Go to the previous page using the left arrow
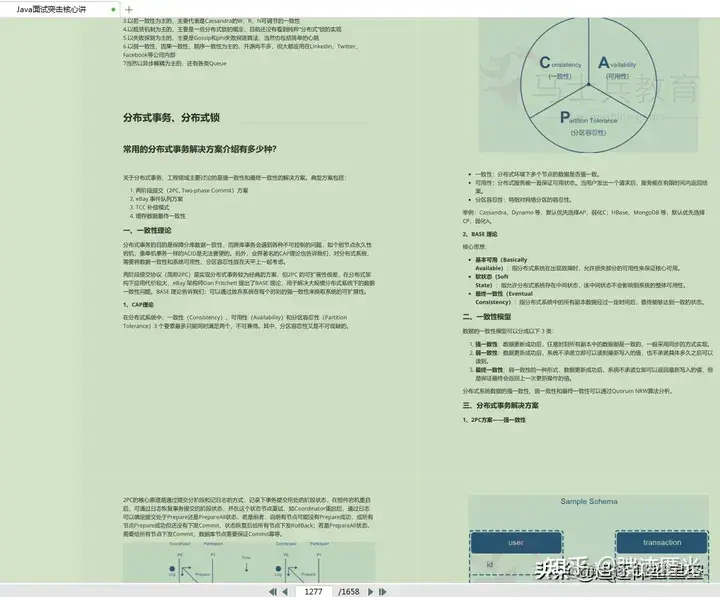The image size is (720, 597). [x=285, y=591]
